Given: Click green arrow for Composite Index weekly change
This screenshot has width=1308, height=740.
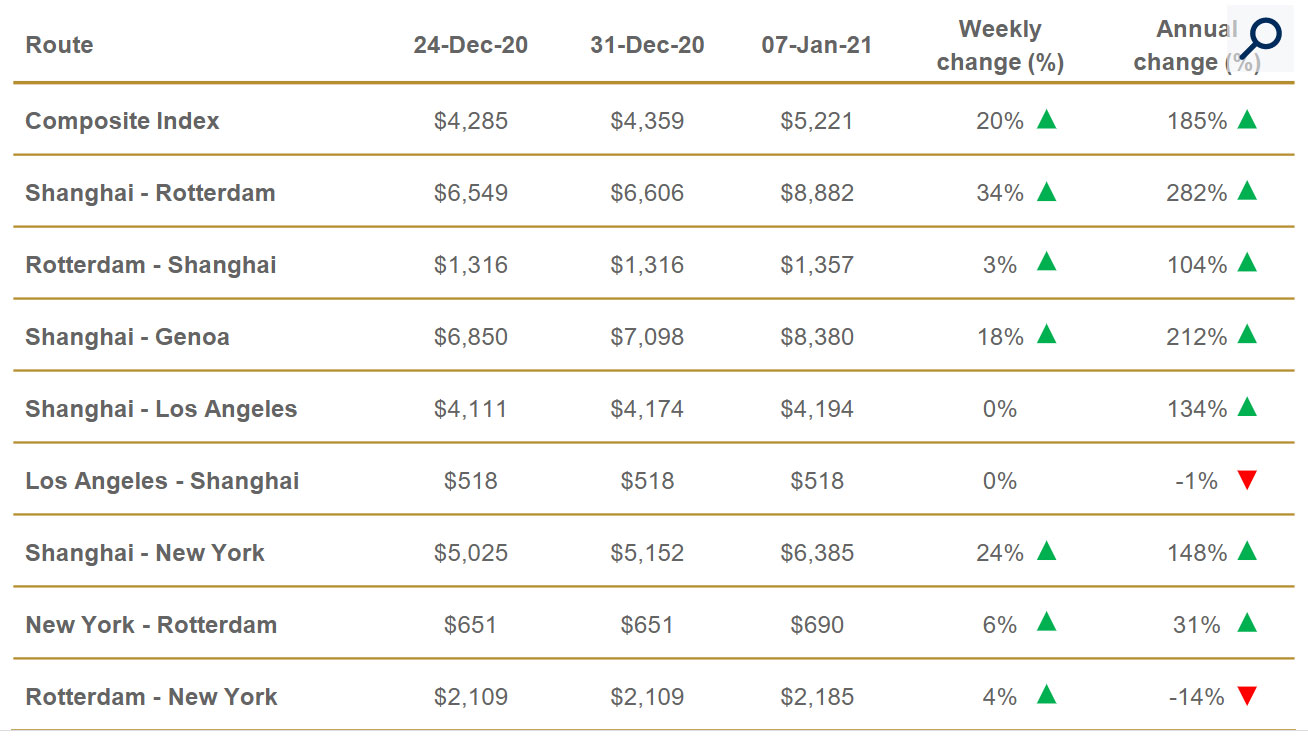Looking at the screenshot, I should (x=1046, y=120).
